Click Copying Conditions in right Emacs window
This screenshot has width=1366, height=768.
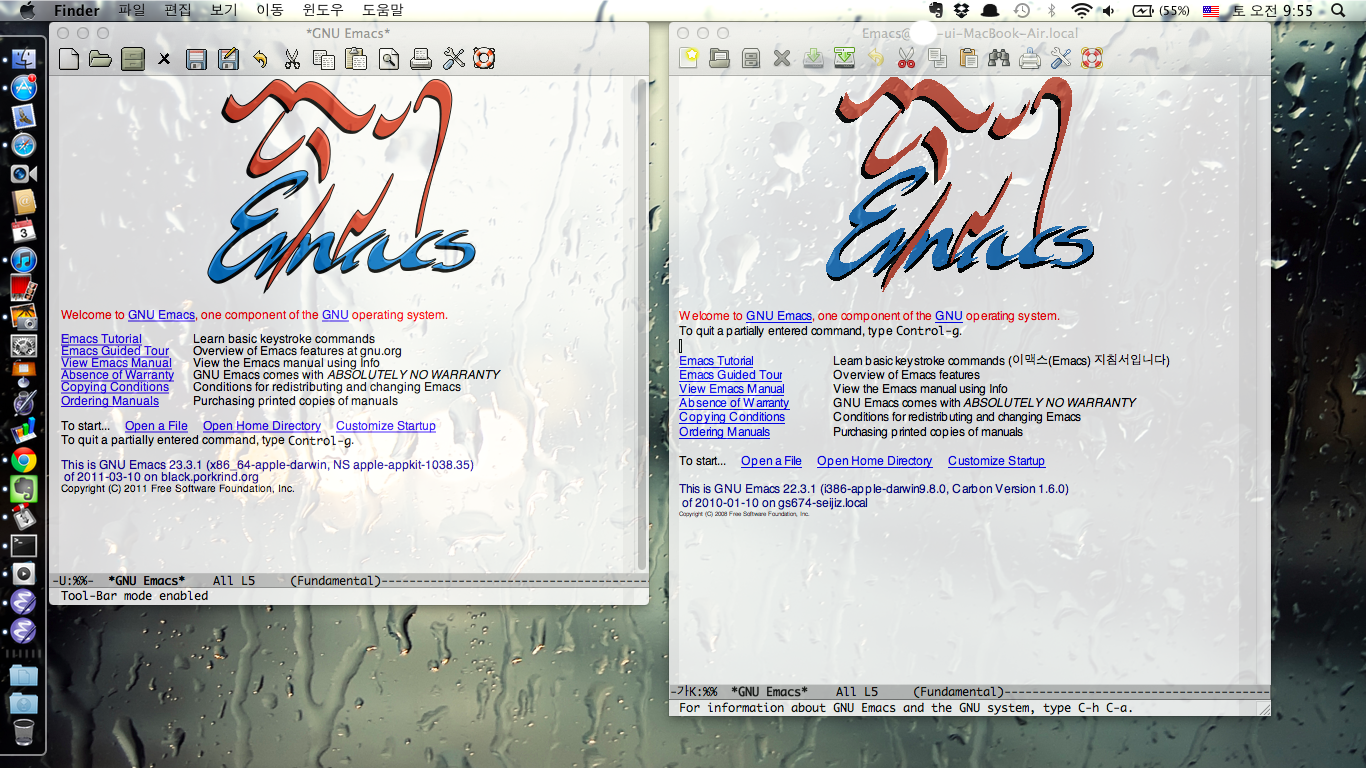pos(732,417)
